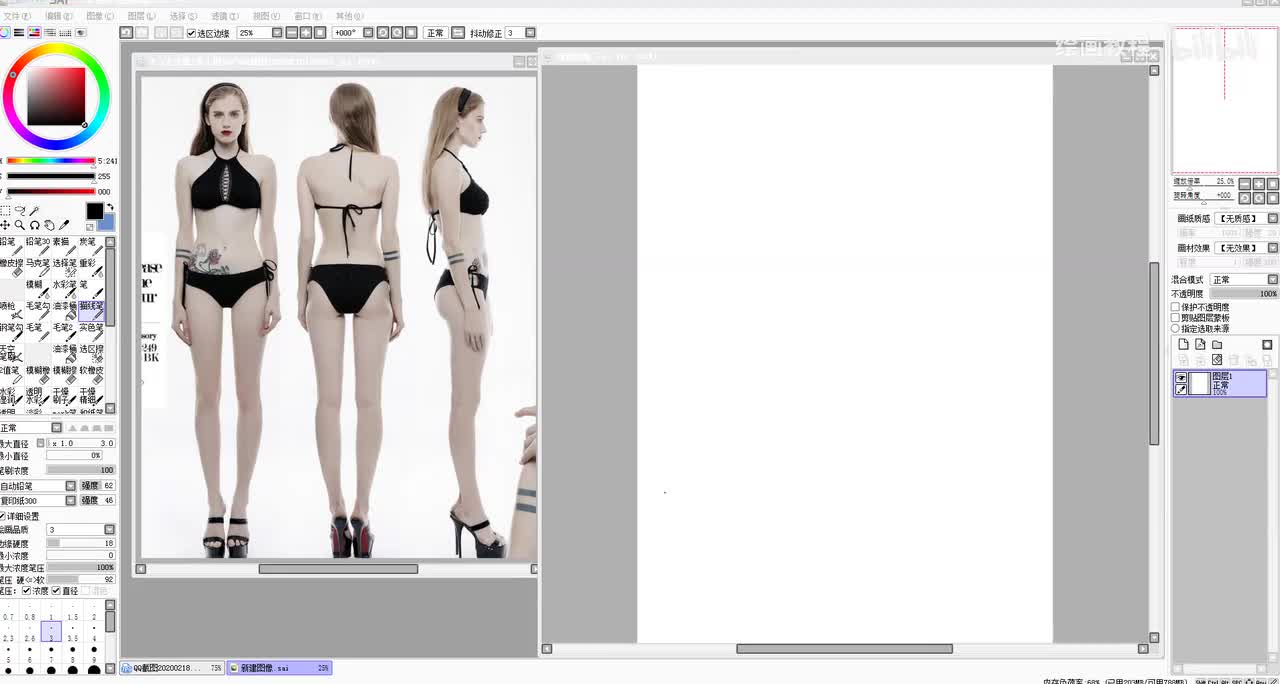Screen dimensions: 1280x684
Task: Open the 滤镜(T) menu
Action: [225, 17]
